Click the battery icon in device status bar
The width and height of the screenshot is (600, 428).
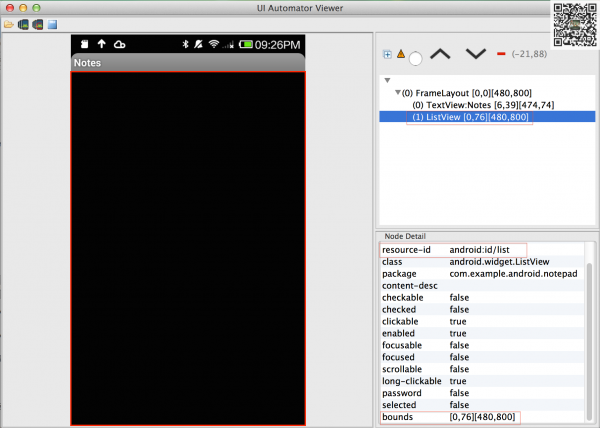(x=246, y=44)
